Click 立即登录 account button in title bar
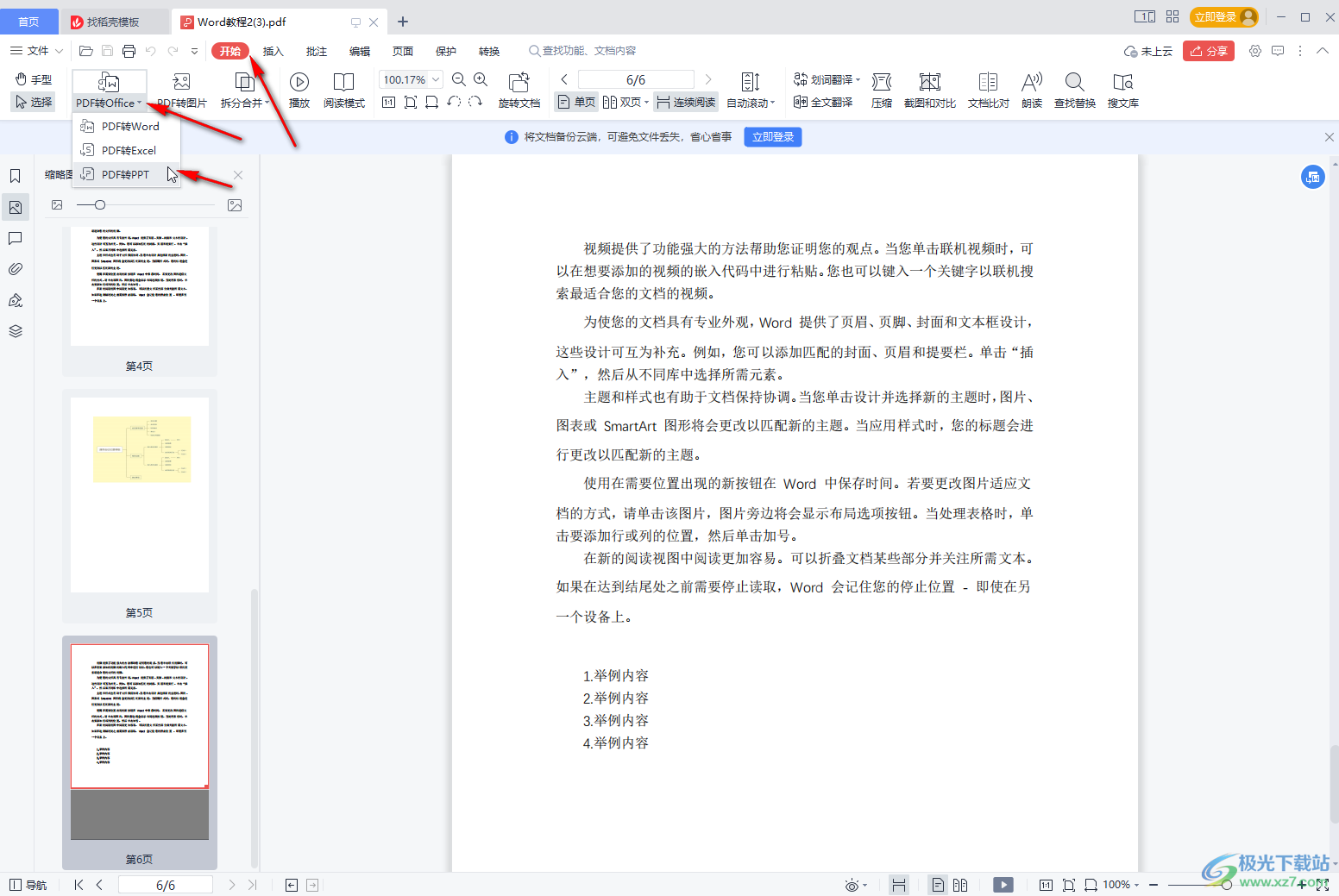This screenshot has width=1339, height=896. click(1223, 17)
